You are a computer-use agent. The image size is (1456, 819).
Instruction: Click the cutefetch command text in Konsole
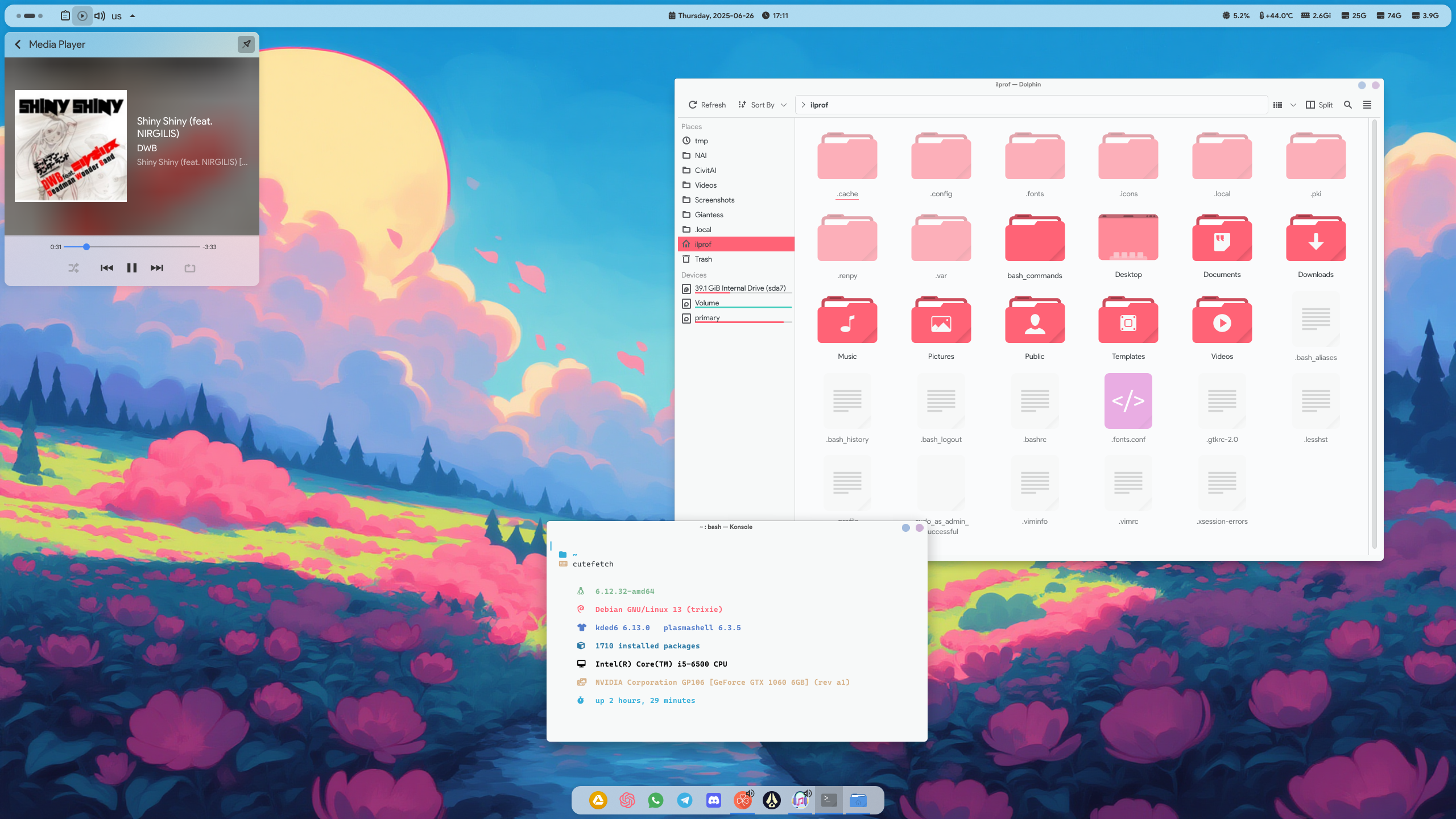(593, 564)
